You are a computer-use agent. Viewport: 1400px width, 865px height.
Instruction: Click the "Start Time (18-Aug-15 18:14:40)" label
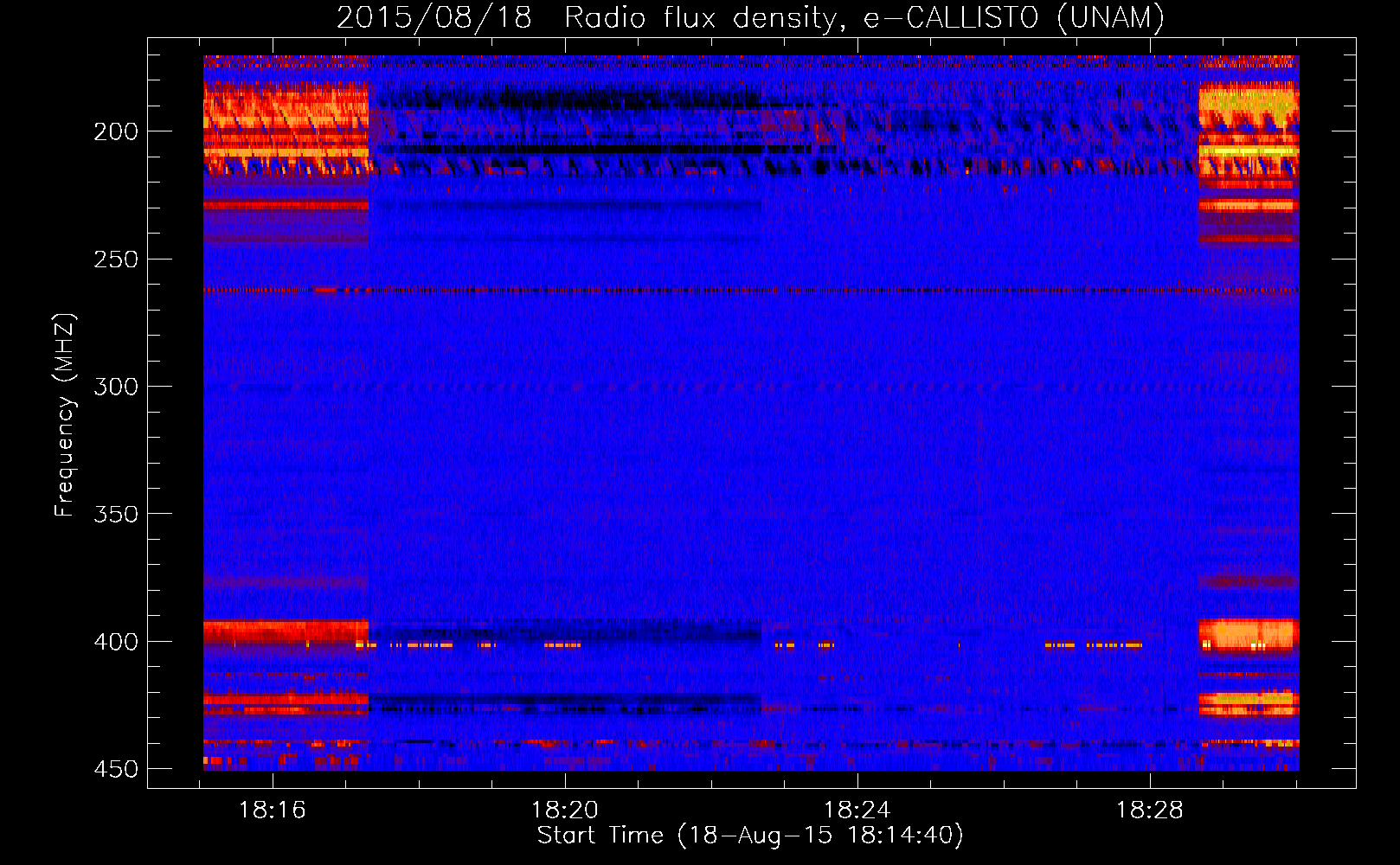click(750, 836)
